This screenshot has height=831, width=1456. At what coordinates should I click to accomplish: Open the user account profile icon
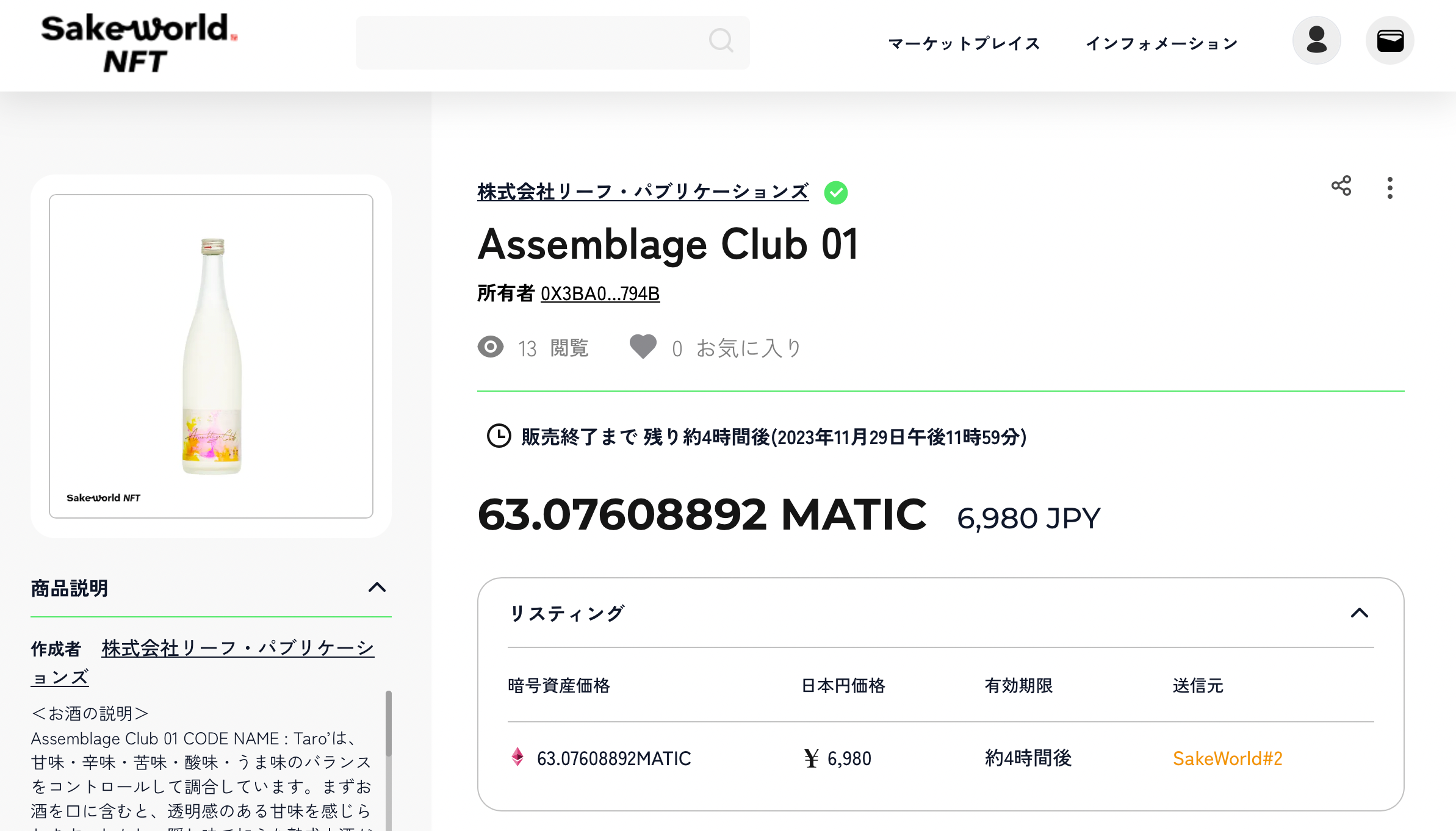pos(1316,41)
